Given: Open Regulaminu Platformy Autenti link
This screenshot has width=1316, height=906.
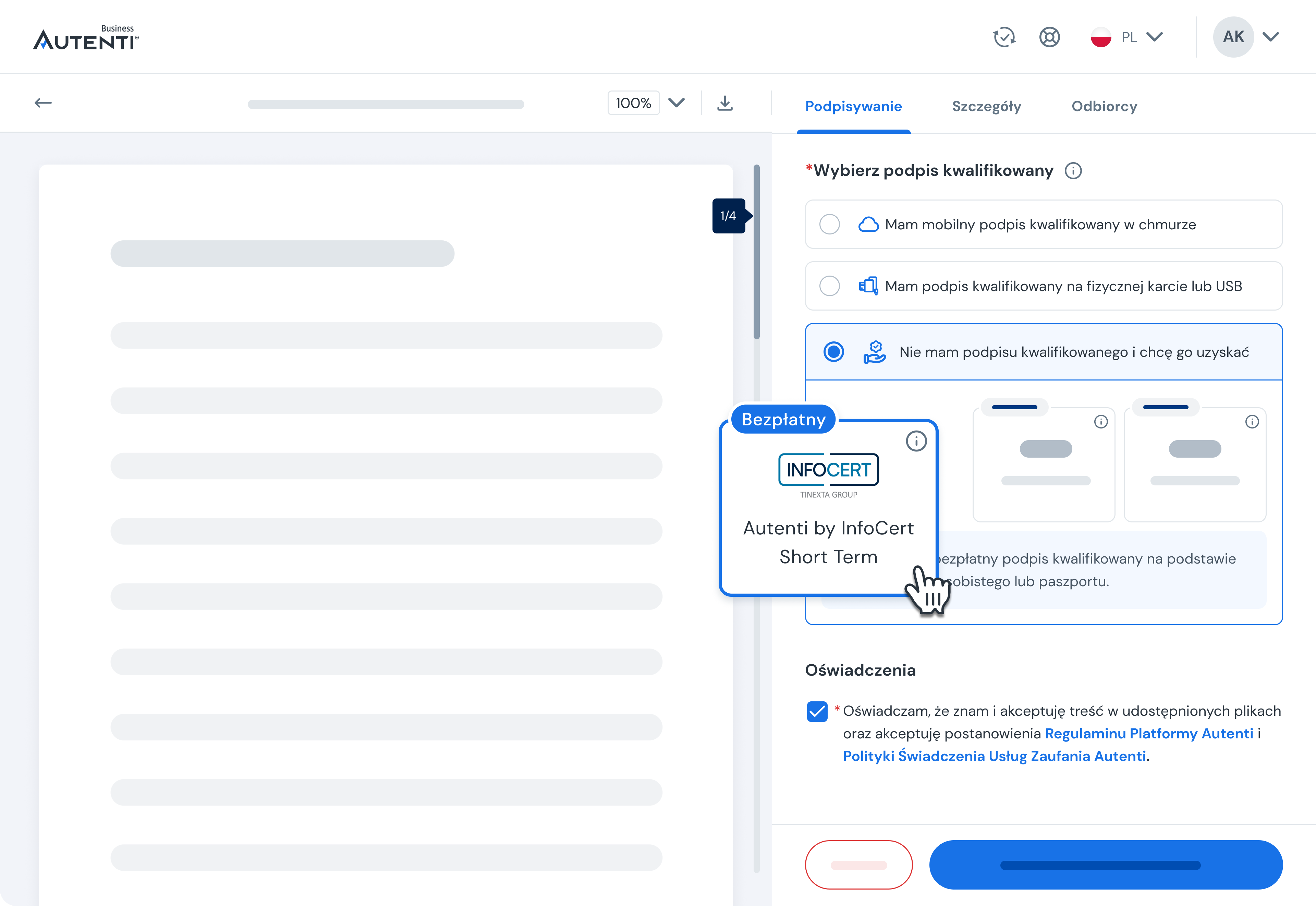Looking at the screenshot, I should coord(1149,734).
